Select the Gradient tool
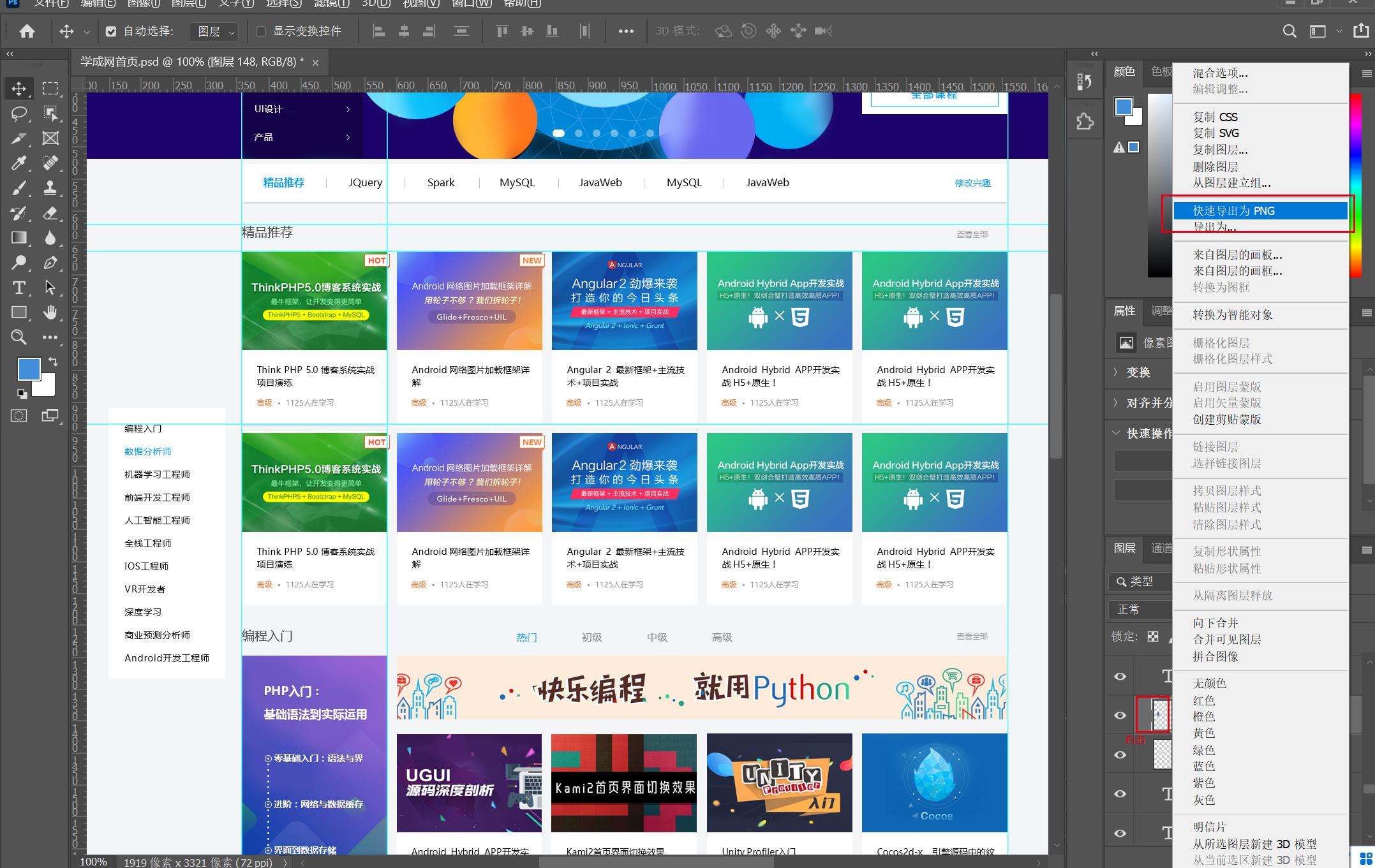1375x868 pixels. (x=19, y=237)
